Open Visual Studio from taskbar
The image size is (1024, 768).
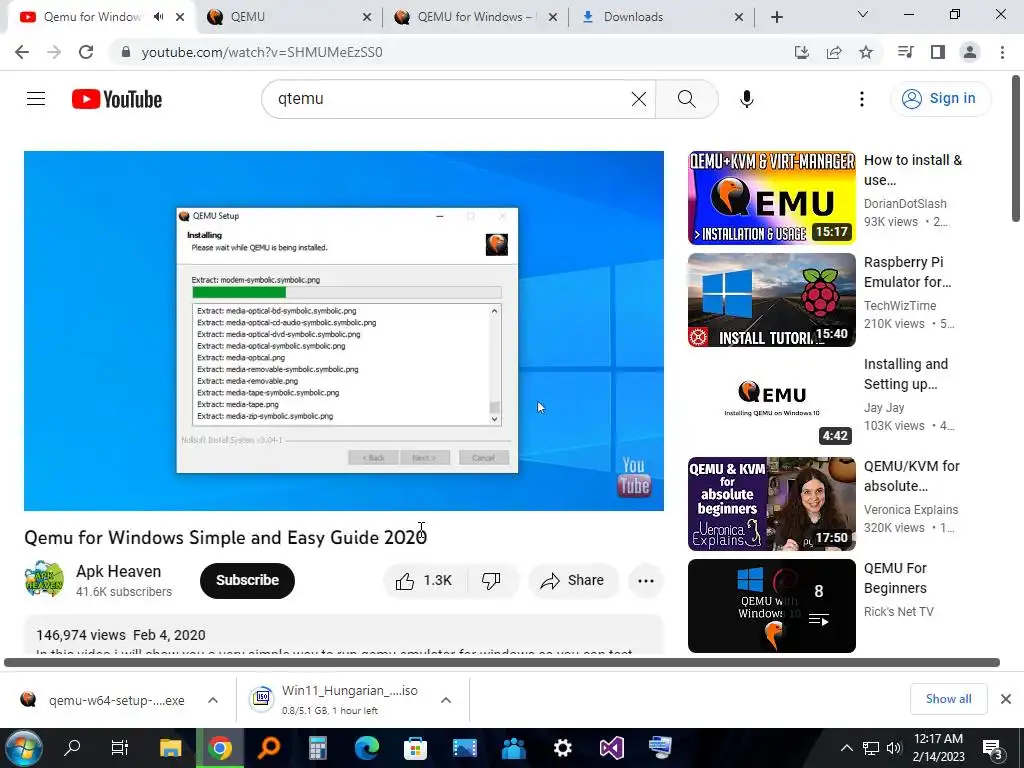point(611,748)
